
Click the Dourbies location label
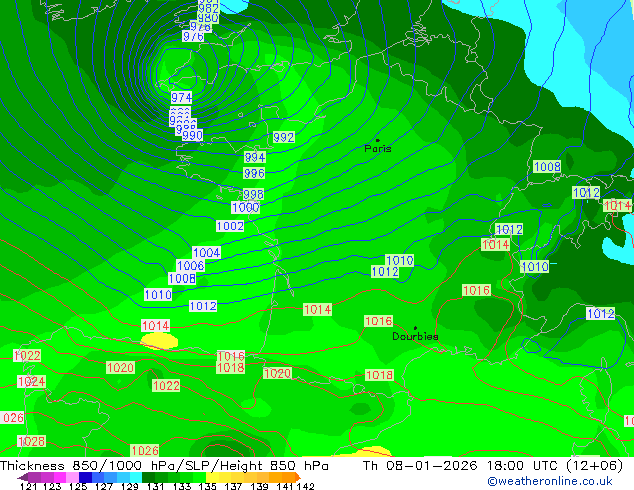point(415,336)
